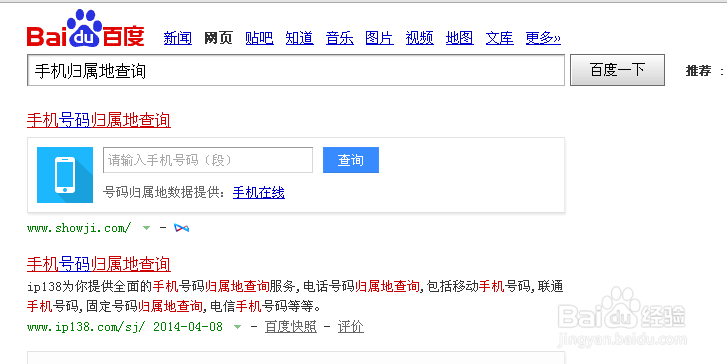This screenshot has width=727, height=364.
Task: Focus the 请输入手机号码（段） input field
Action: [x=208, y=160]
